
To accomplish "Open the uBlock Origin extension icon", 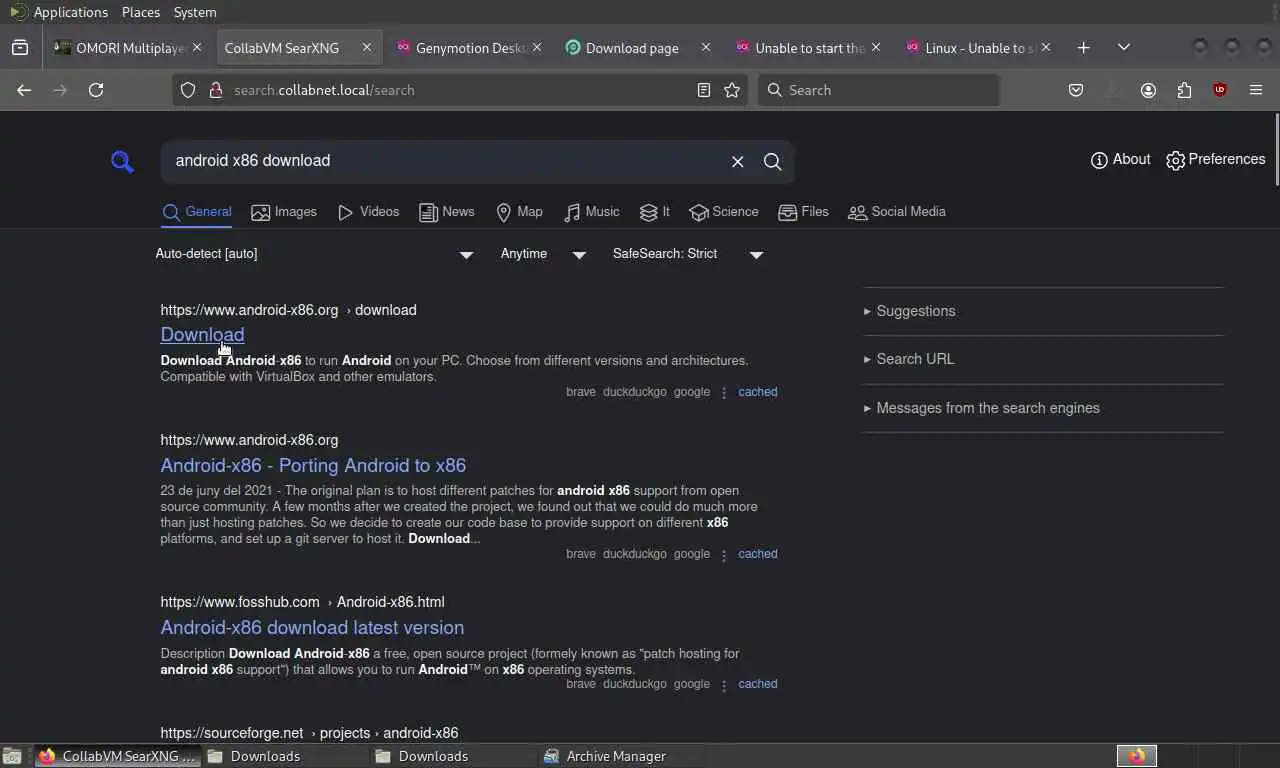I will 1220,90.
